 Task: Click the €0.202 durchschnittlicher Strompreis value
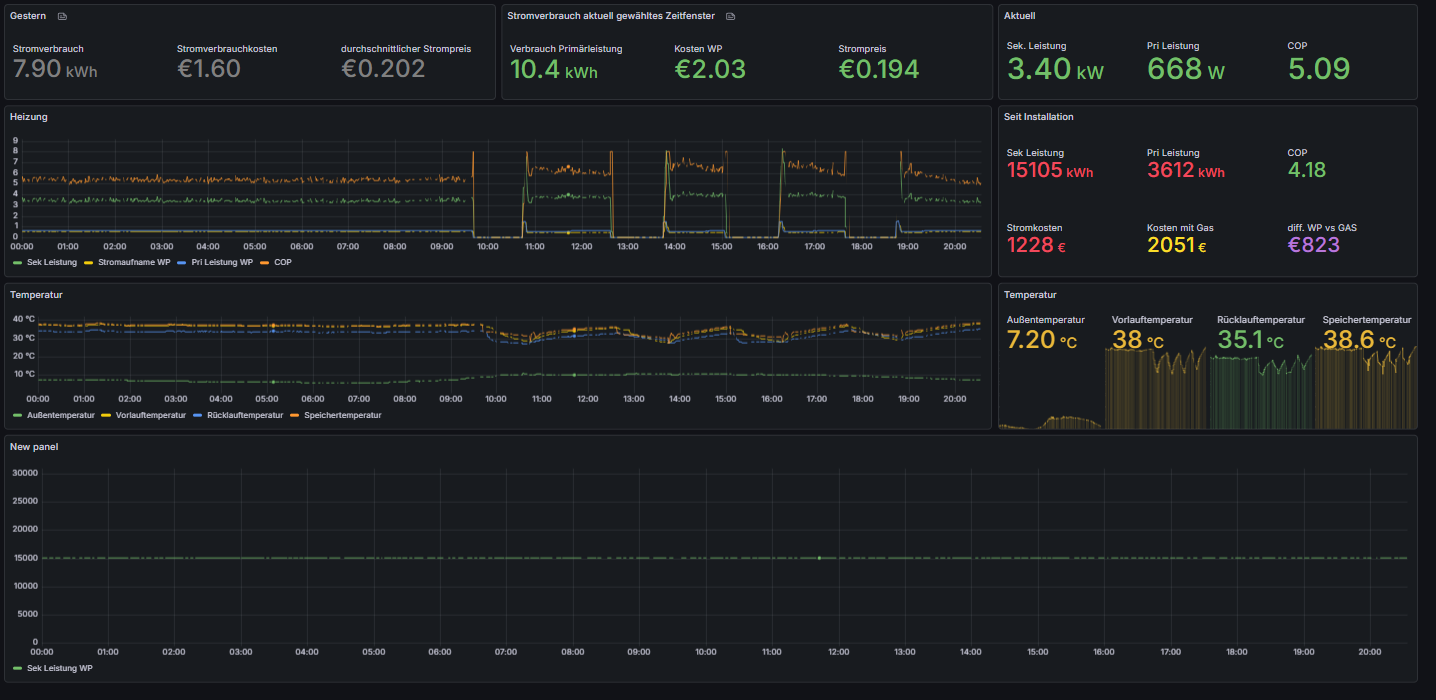tap(383, 69)
